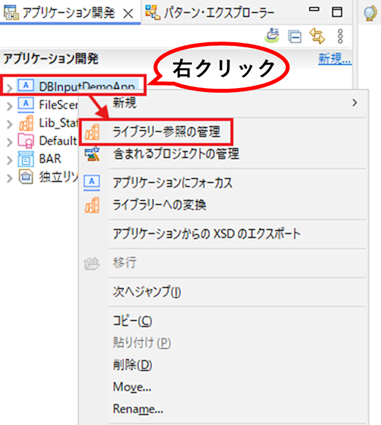The image size is (381, 425).
Task: Switch to the アプリケーション開発 tab
Action: (x=68, y=13)
